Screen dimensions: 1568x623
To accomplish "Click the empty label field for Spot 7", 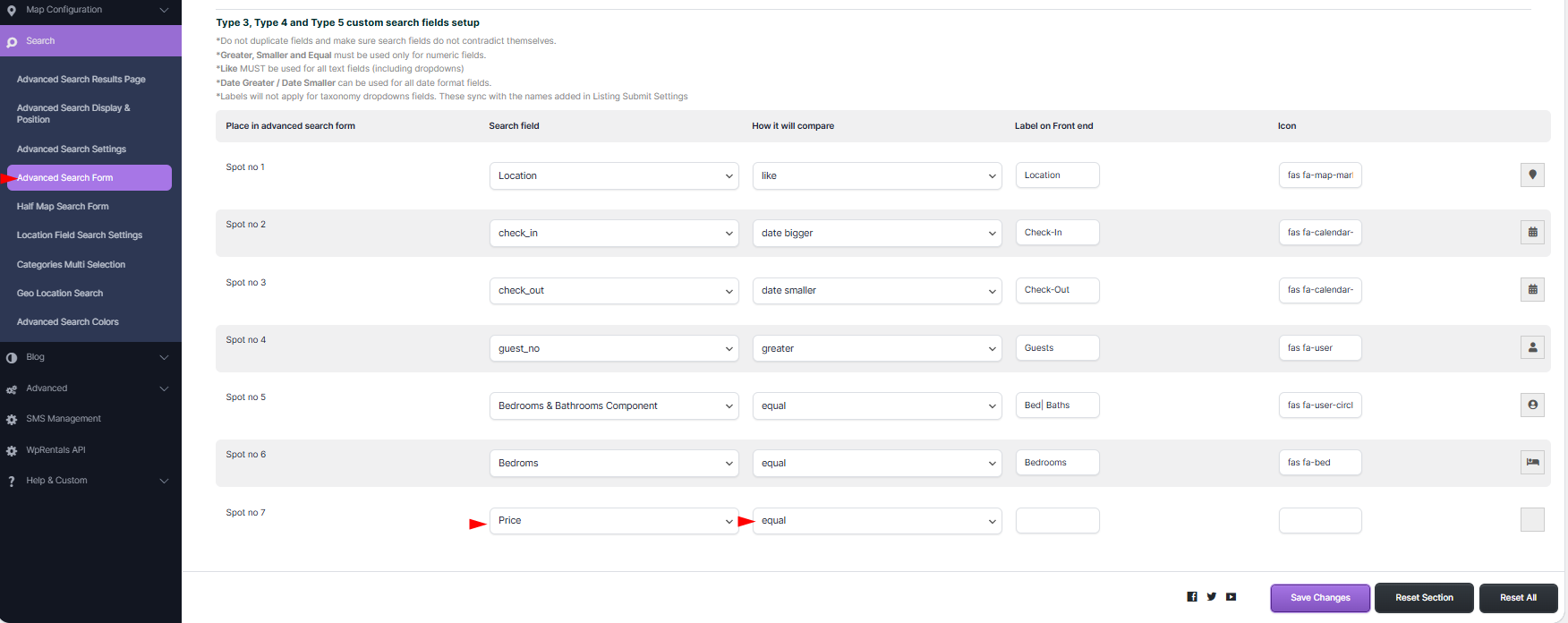I will (1057, 521).
